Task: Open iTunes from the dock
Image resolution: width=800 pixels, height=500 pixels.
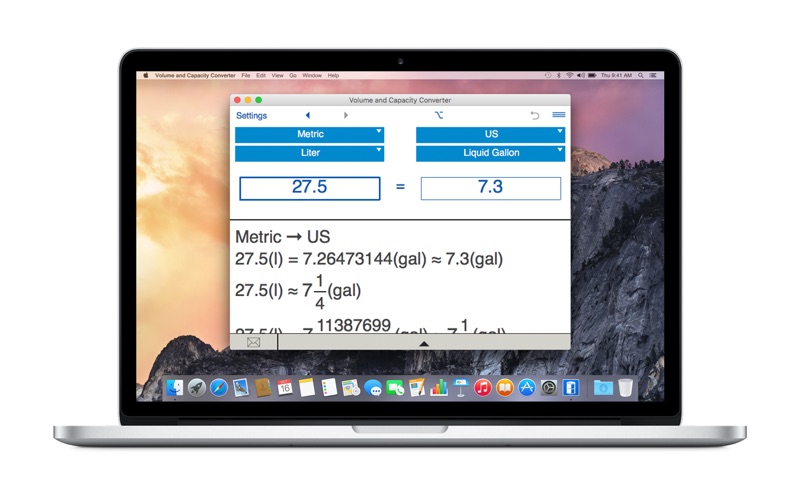Action: point(483,388)
